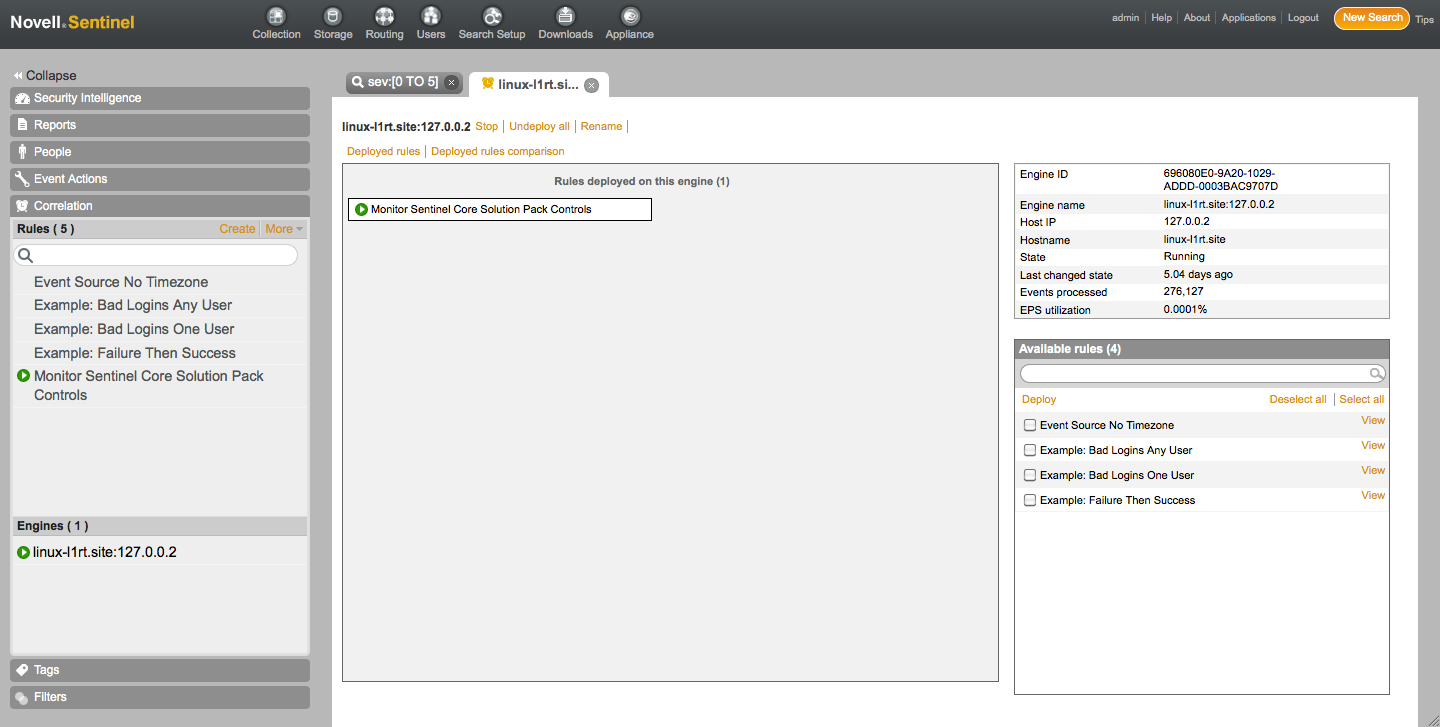The image size is (1440, 727).
Task: Expand the Tags section
Action: pyautogui.click(x=160, y=670)
